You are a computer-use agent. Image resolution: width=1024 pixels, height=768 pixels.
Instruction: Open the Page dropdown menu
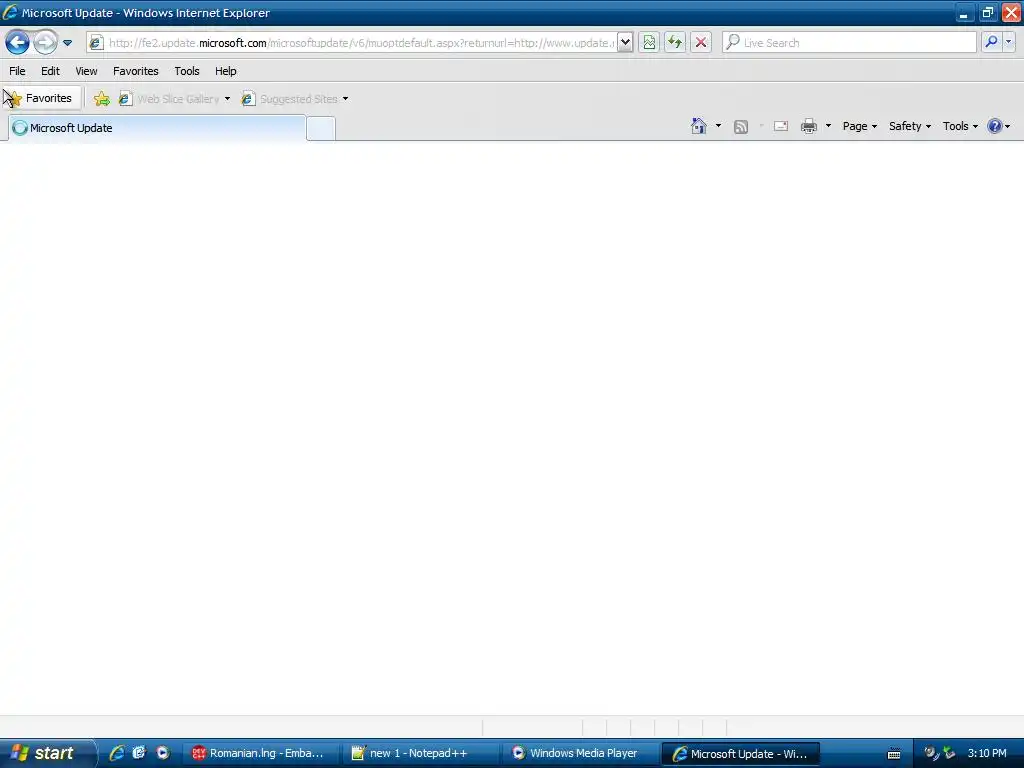(859, 127)
